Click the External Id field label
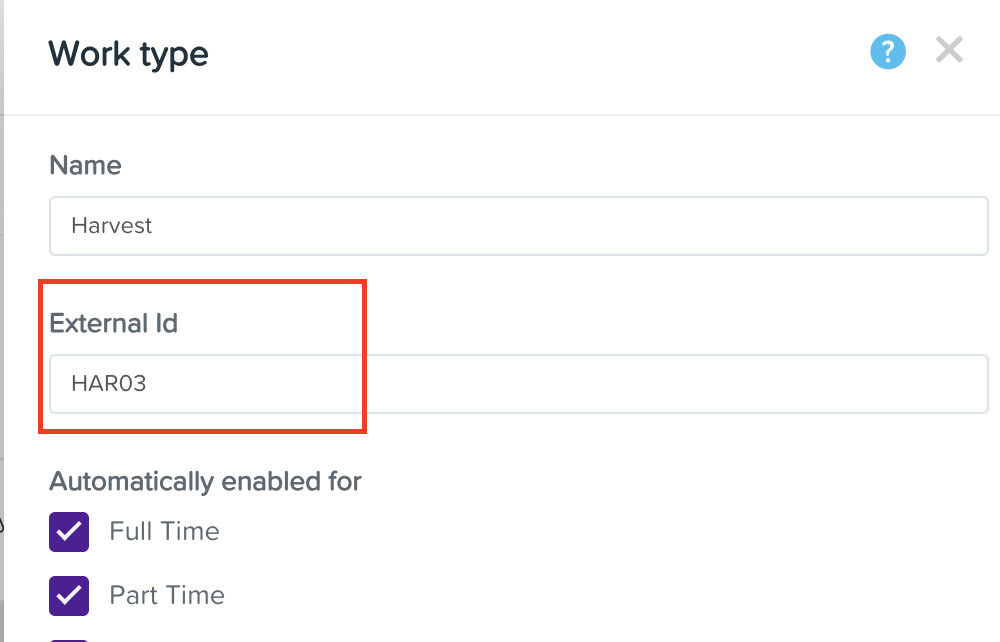The image size is (1000, 642). (x=113, y=323)
